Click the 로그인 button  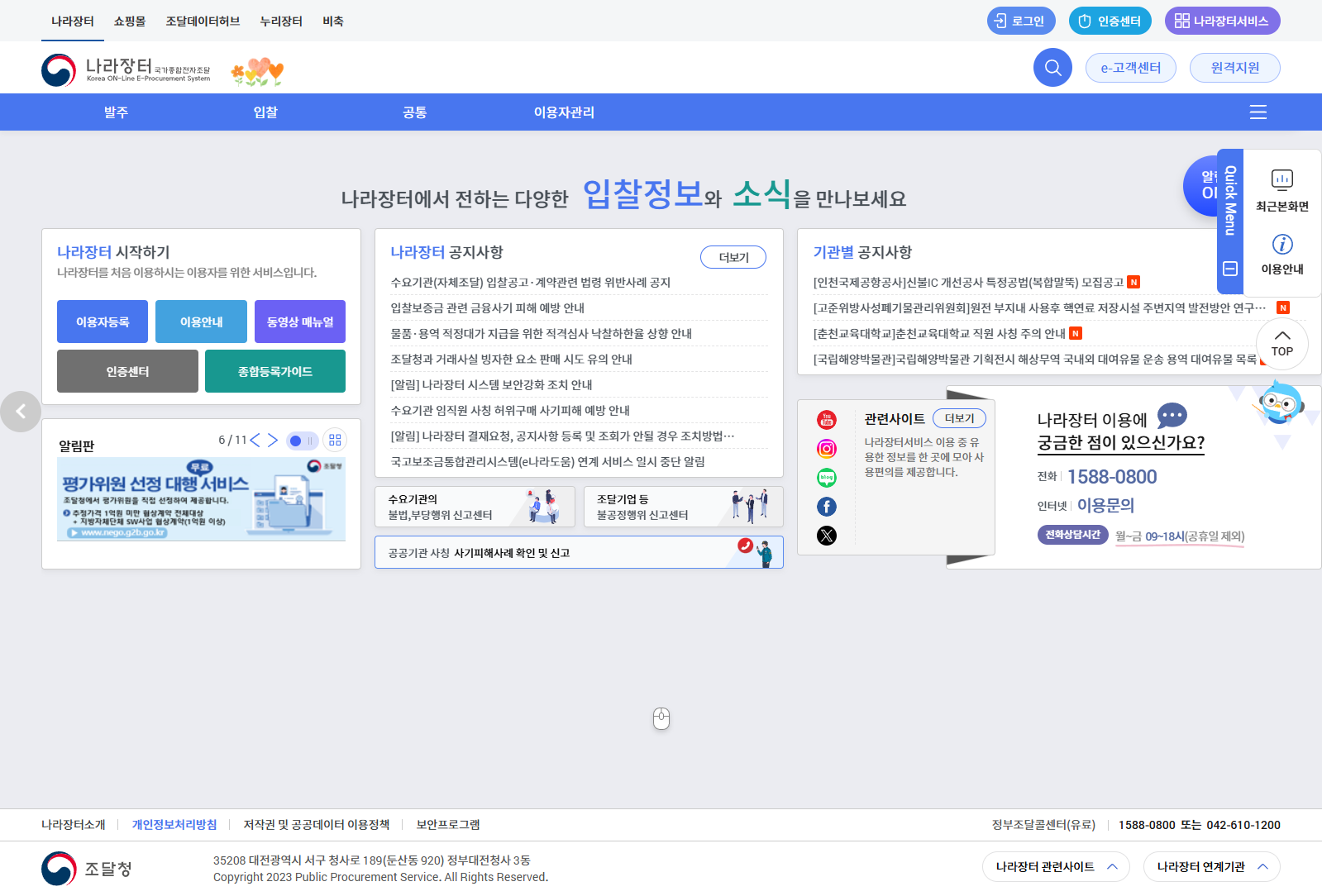1021,21
